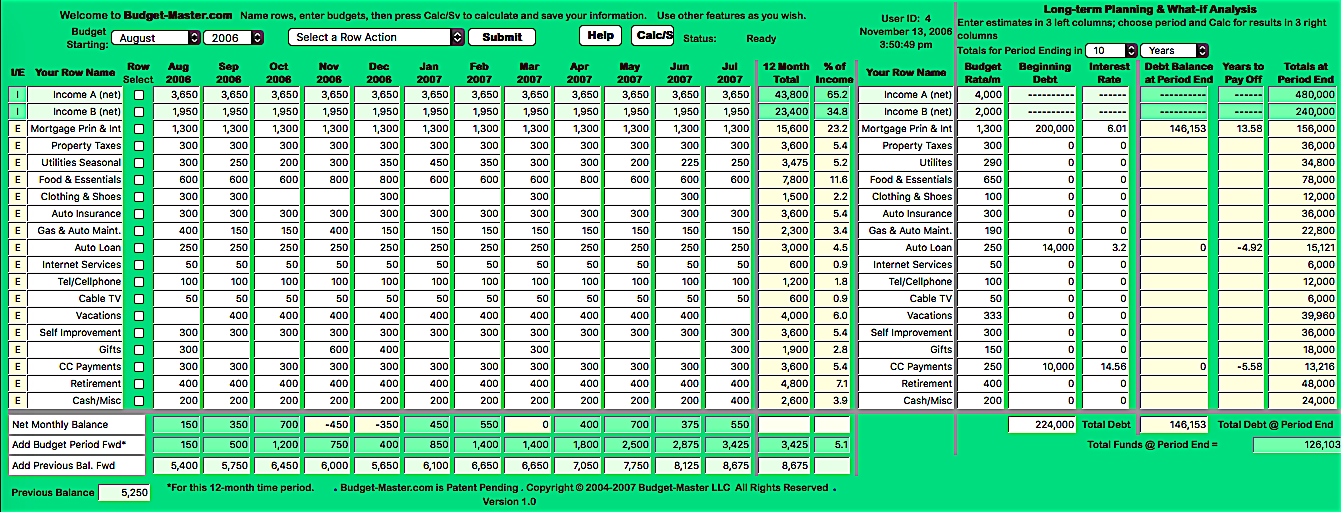Toggle the Tel/Cellphone row checkbox
Screen dimensions: 1341x512
tap(139, 282)
